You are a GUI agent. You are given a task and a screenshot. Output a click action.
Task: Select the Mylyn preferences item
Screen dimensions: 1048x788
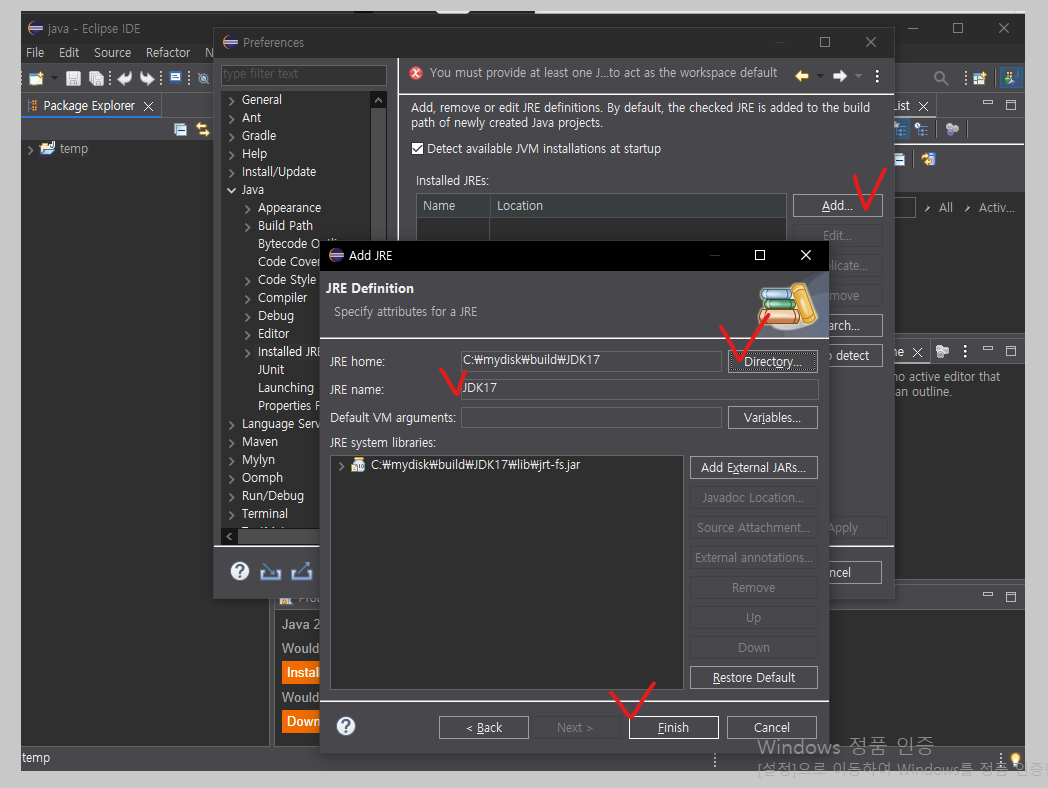click(x=258, y=460)
